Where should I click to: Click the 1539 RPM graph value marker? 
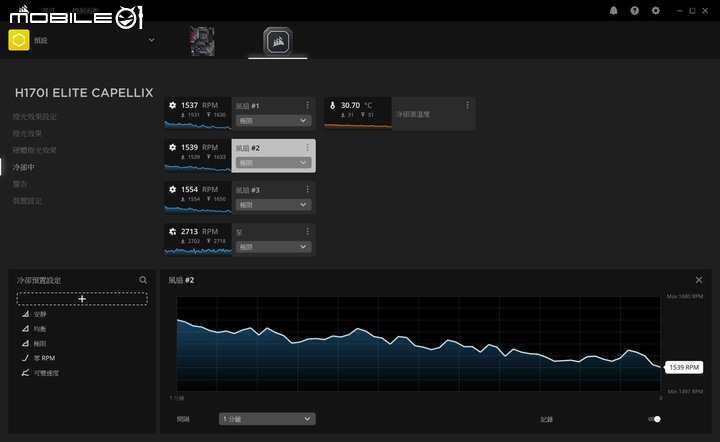pos(684,367)
